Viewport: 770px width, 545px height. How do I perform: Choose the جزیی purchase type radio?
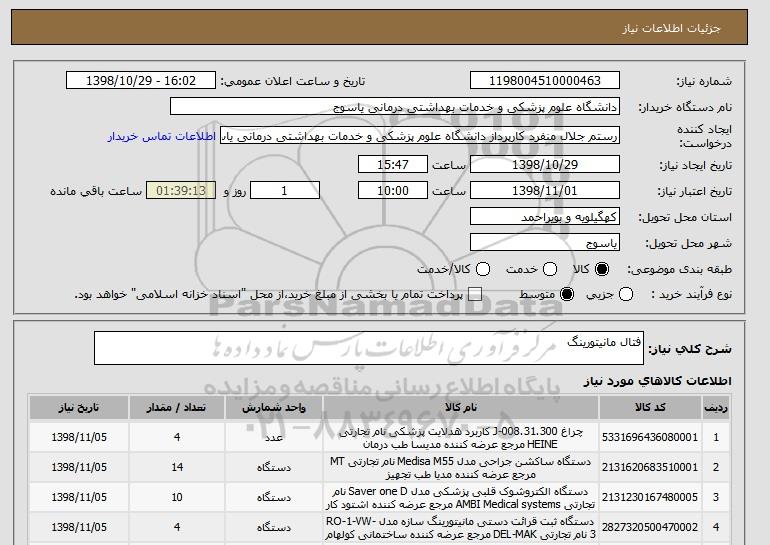pyautogui.click(x=626, y=295)
